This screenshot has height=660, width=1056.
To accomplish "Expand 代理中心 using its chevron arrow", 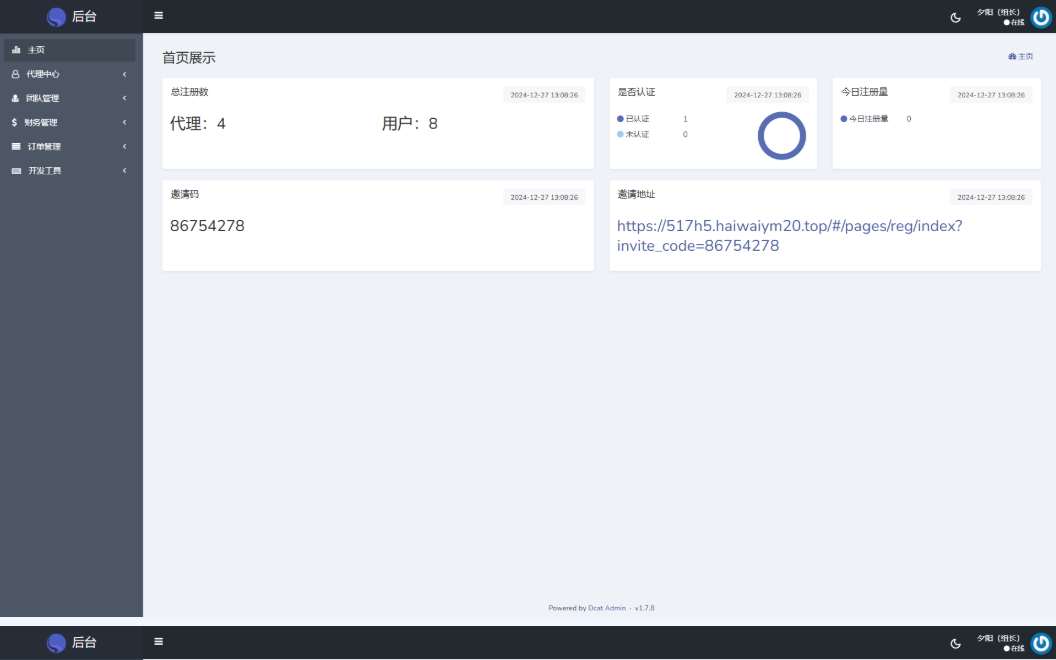I will click(125, 74).
